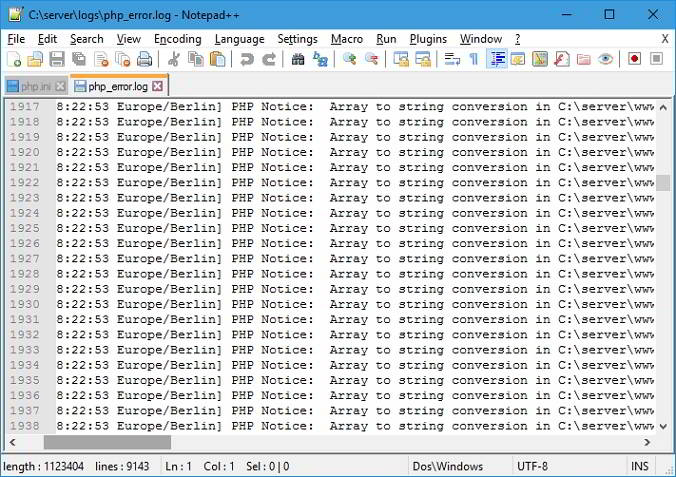Click the horizontal scrollbar left arrow
The height and width of the screenshot is (477, 676).
point(13,442)
